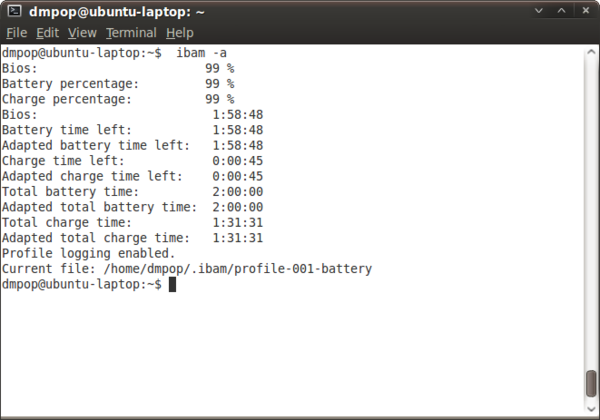Open the File menu
600x420 pixels.
coord(16,33)
